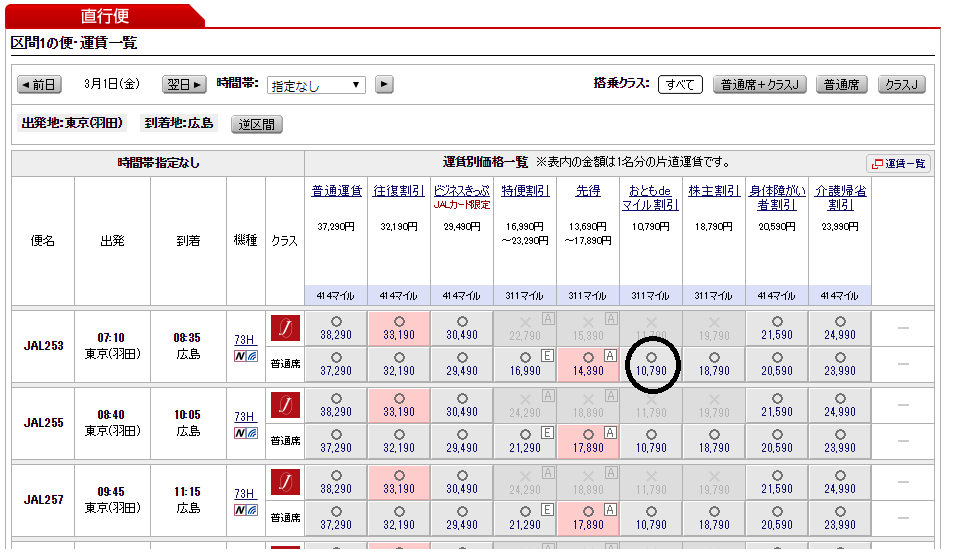
Task: Click A seat icon in JAL255 先得 17,890
Action: coord(610,433)
